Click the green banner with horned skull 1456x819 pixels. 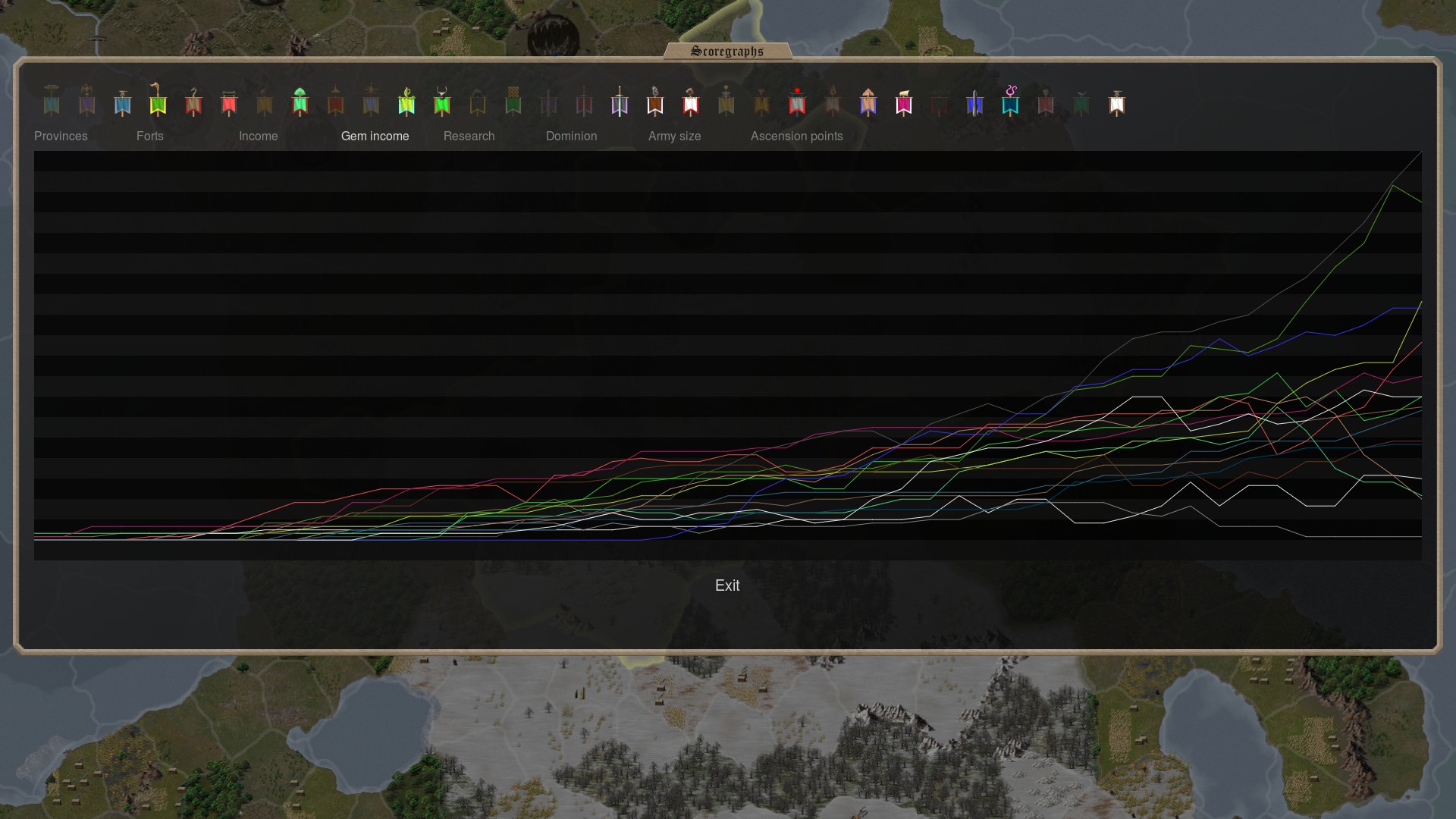click(x=442, y=101)
